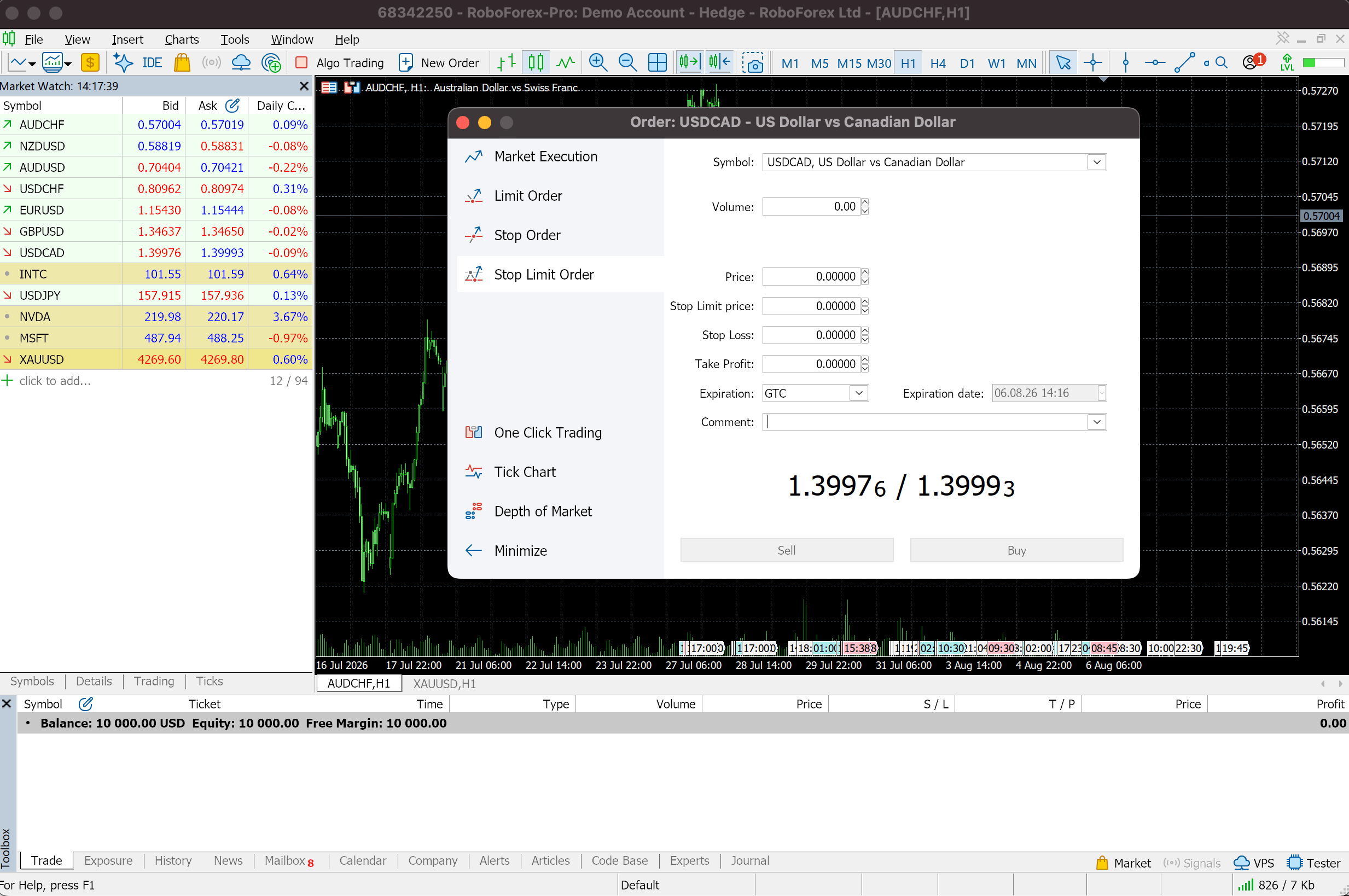Click the Volume field stepper arrows
The image size is (1349, 896).
point(864,206)
